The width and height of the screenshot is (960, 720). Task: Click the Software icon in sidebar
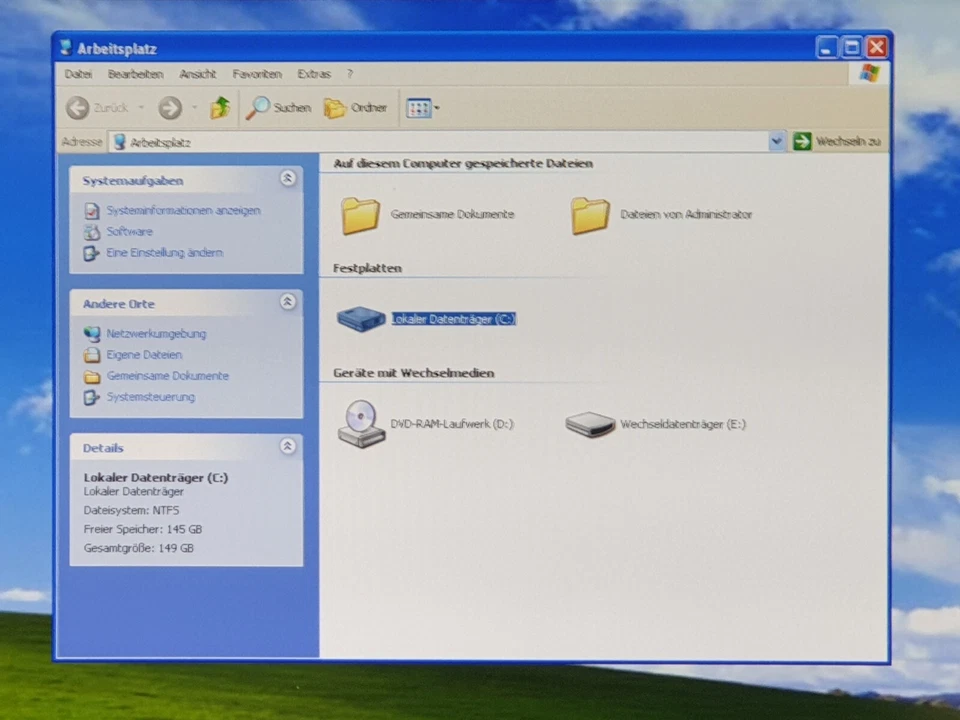(92, 232)
